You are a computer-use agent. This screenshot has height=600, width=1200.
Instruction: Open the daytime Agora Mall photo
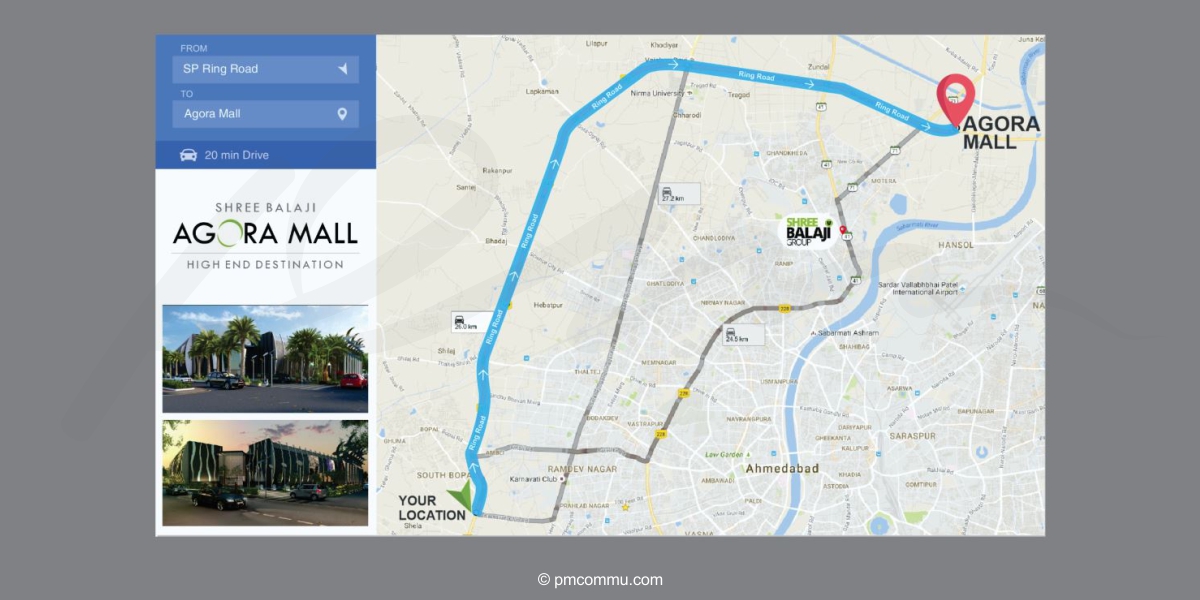[265, 358]
